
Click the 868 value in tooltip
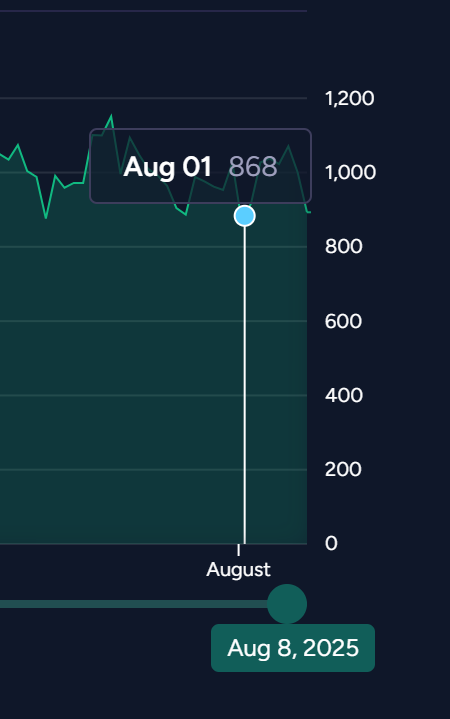[x=253, y=166]
